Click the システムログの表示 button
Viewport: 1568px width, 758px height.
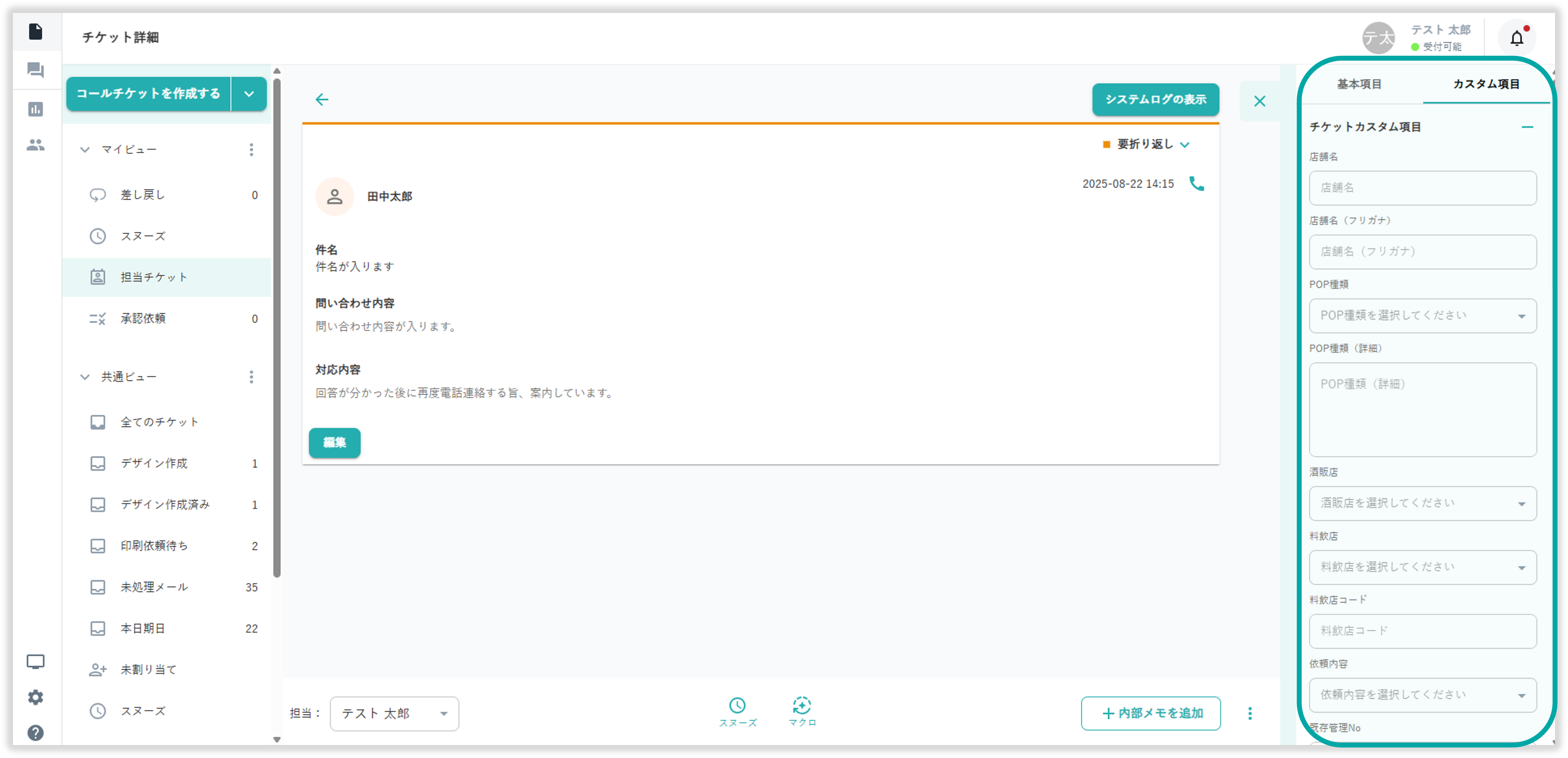click(1155, 99)
